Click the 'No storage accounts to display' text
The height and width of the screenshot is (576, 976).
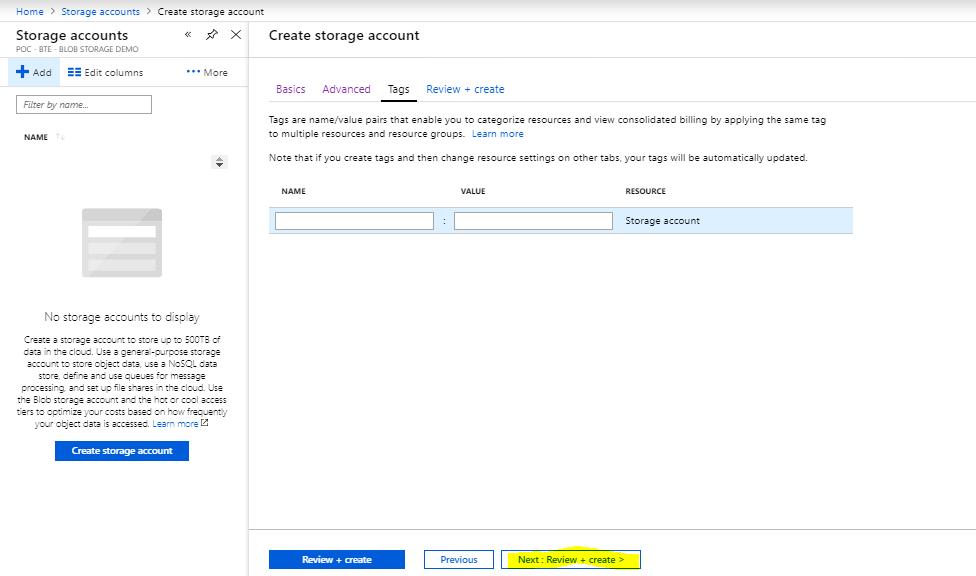[122, 317]
